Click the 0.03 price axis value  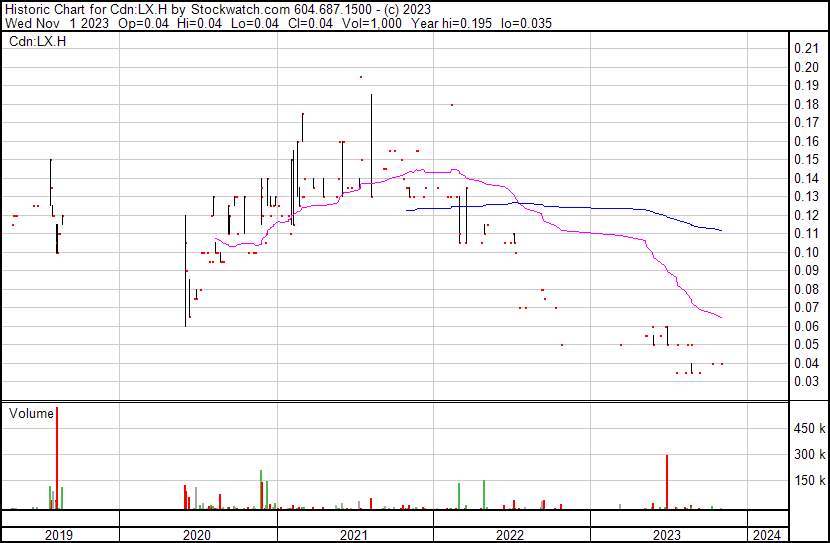click(x=807, y=382)
